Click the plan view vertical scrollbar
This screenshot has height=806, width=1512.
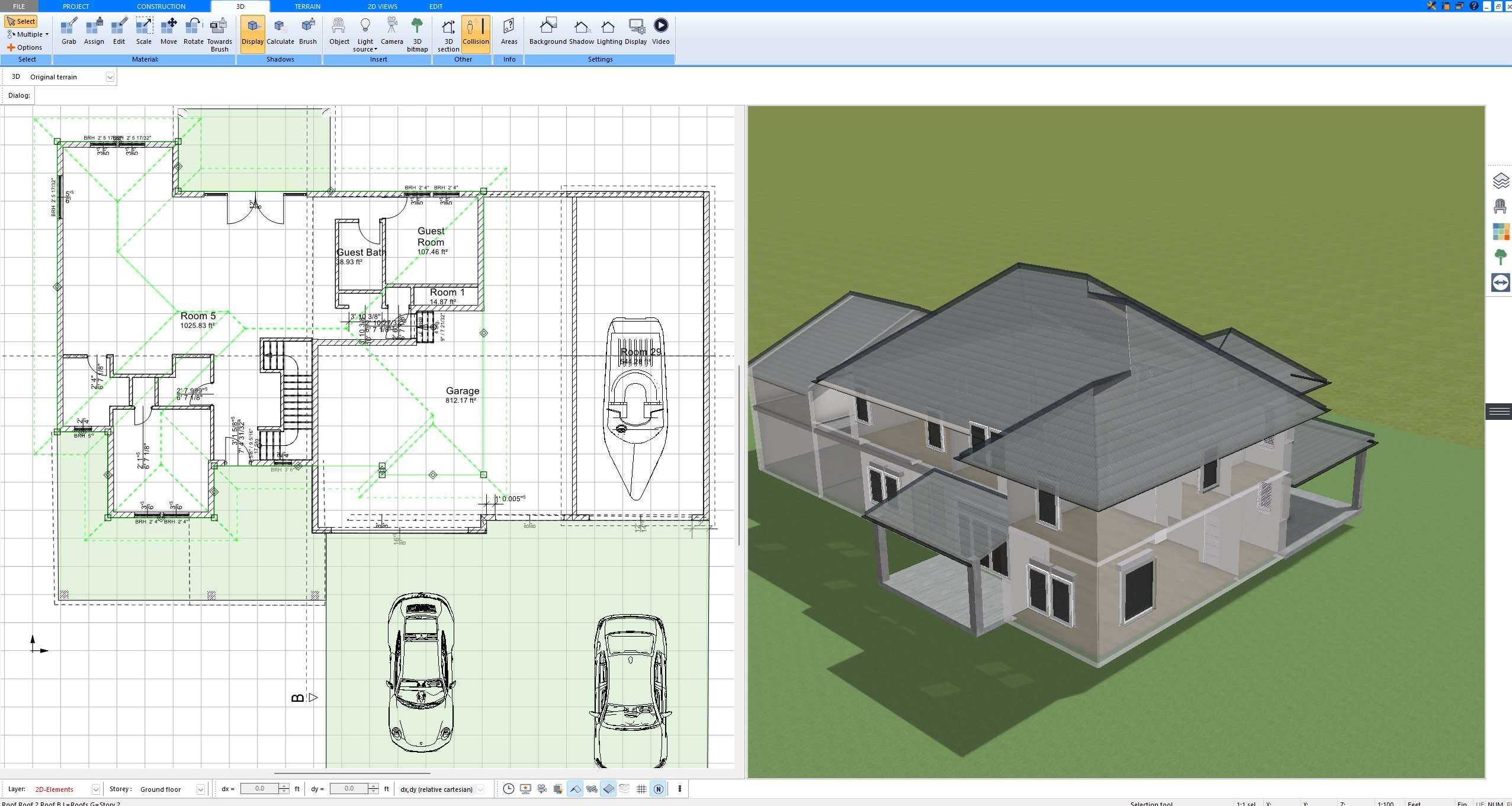pyautogui.click(x=739, y=455)
